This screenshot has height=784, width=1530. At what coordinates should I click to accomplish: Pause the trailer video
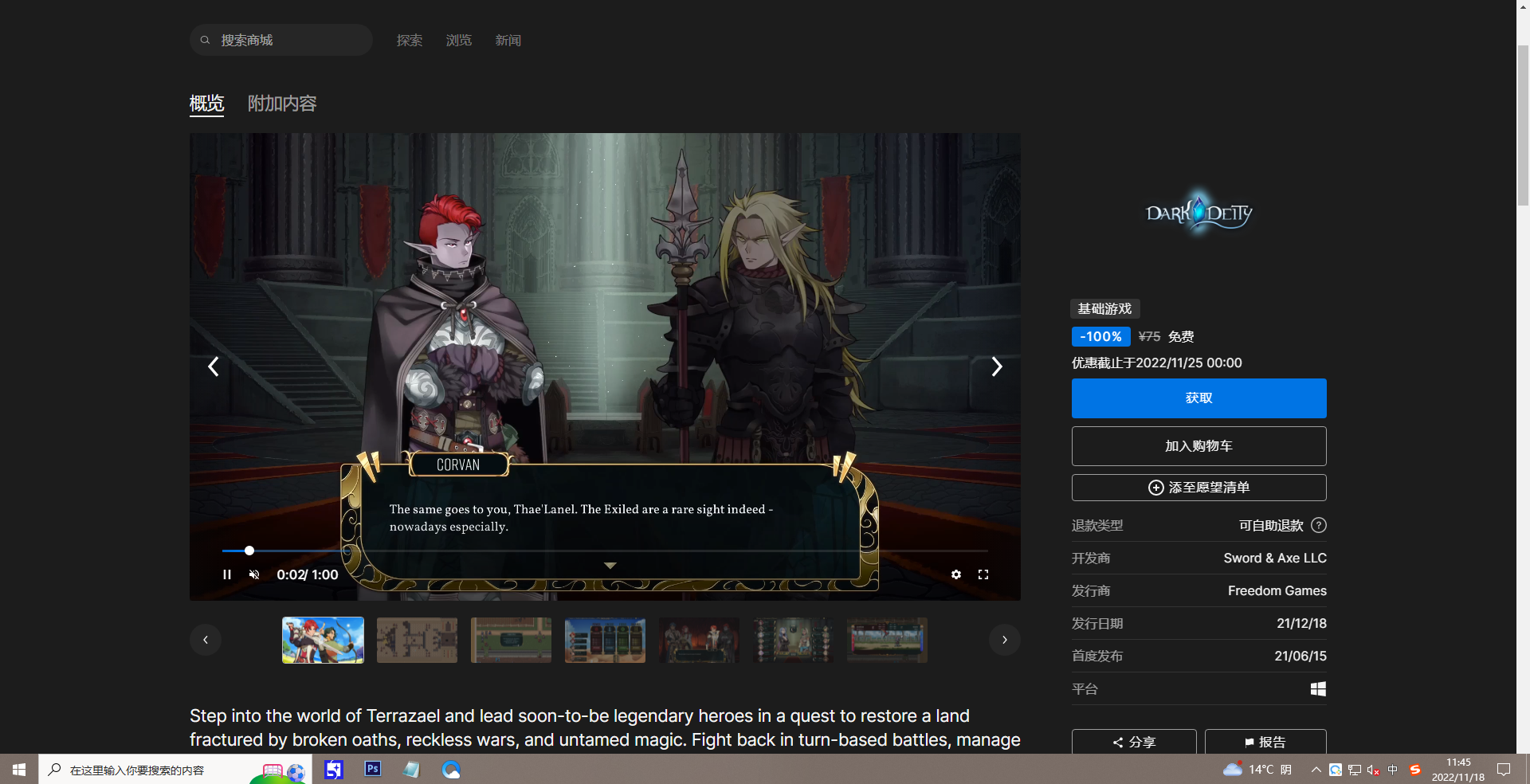tap(227, 574)
